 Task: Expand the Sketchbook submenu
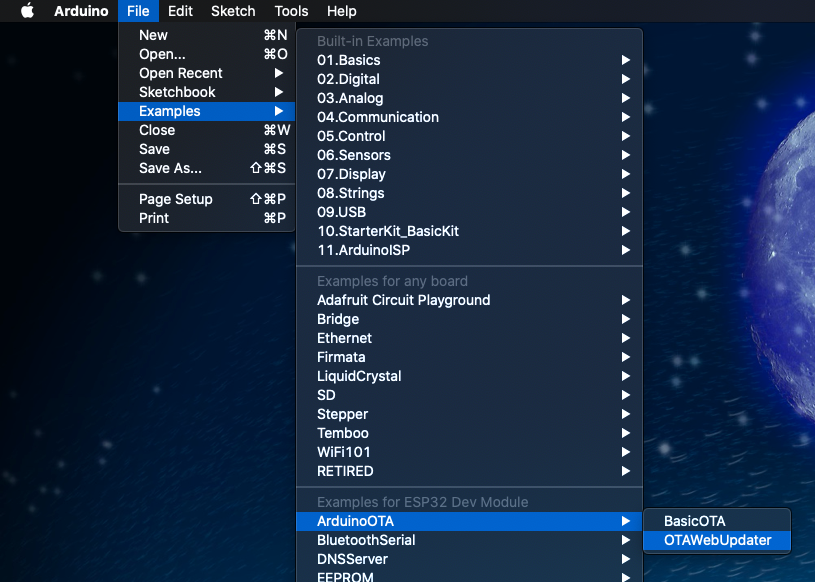coord(207,92)
